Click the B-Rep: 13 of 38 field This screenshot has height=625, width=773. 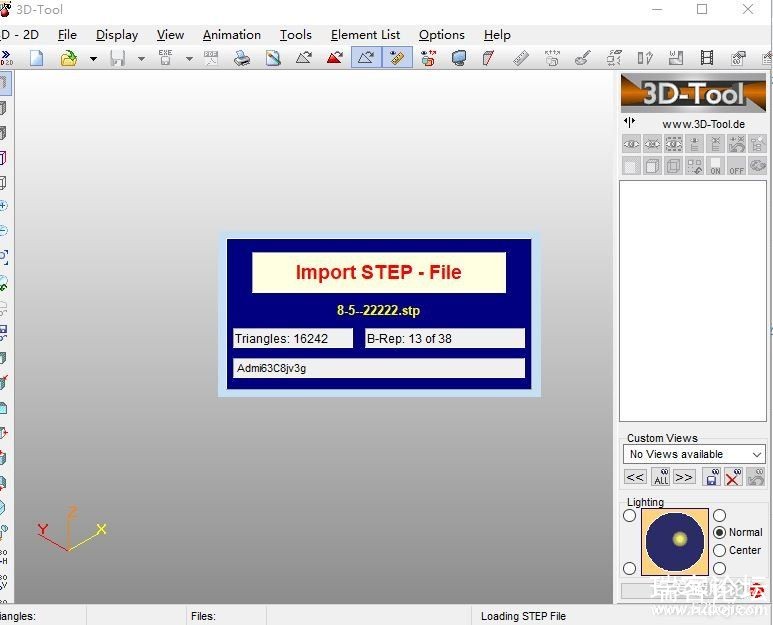coord(445,339)
